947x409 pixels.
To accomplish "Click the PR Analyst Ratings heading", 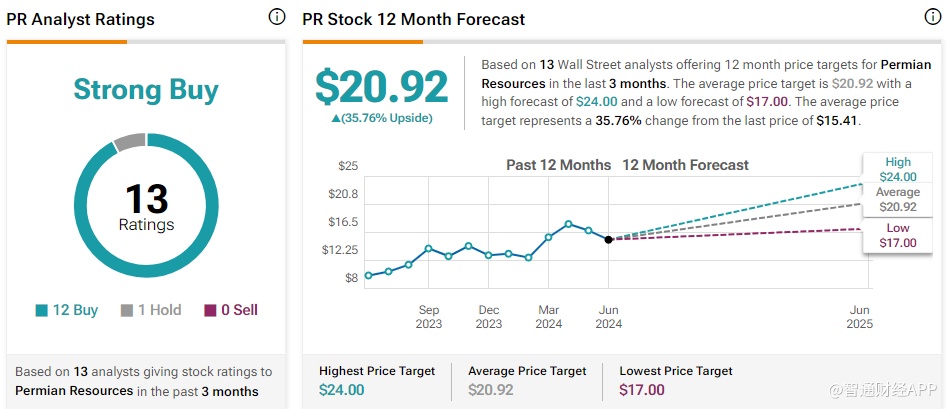I will click(x=81, y=19).
